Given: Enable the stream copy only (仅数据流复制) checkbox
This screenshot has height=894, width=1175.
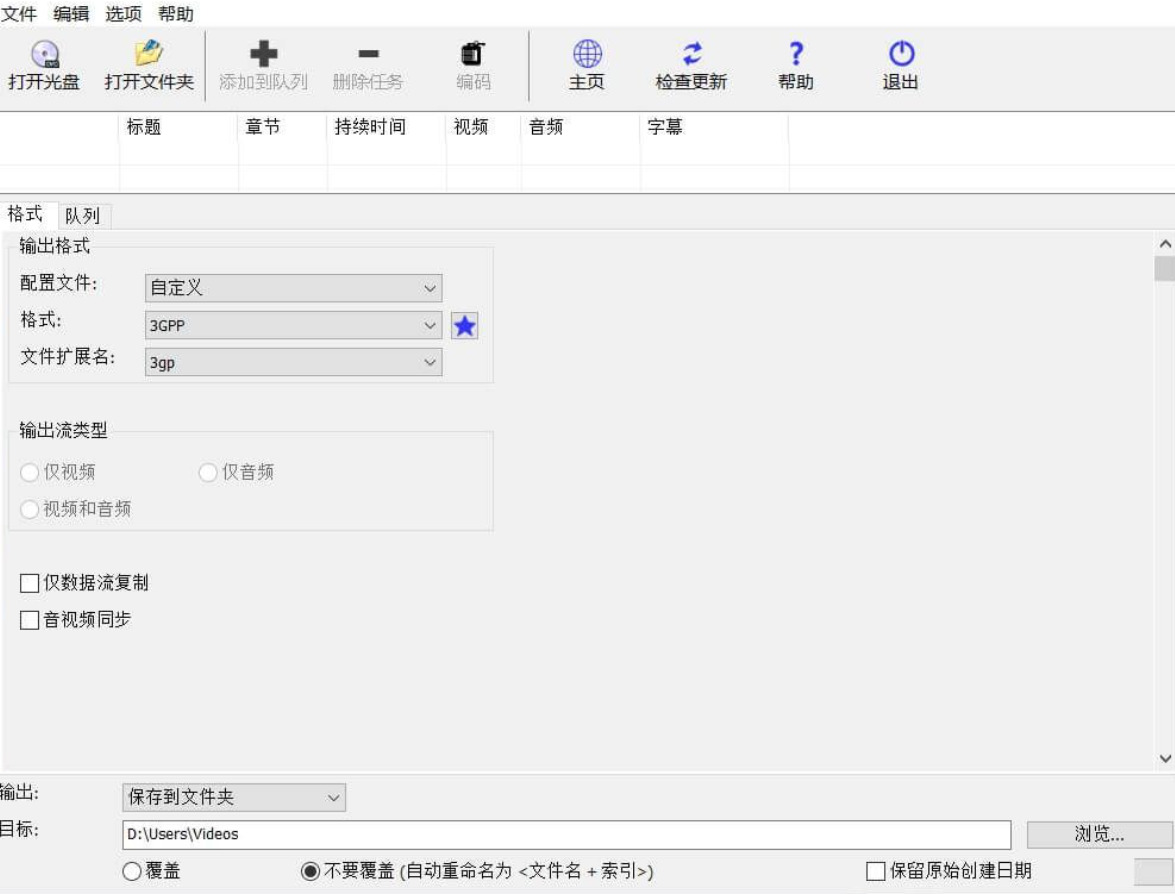Looking at the screenshot, I should pos(29,583).
